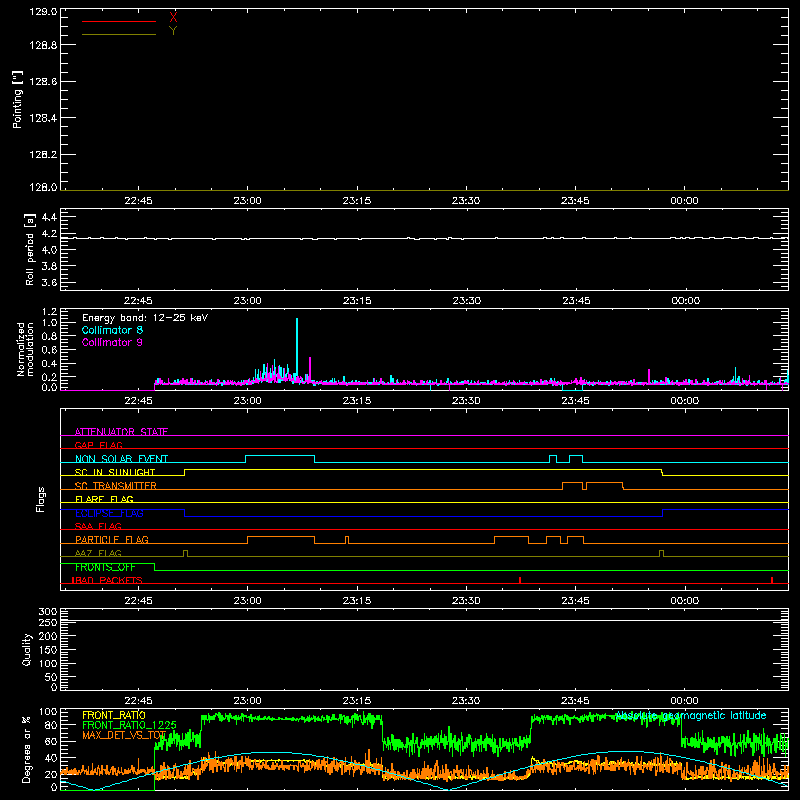
Task: Click the ECLIPSE_FLAG label
Action: click(109, 513)
